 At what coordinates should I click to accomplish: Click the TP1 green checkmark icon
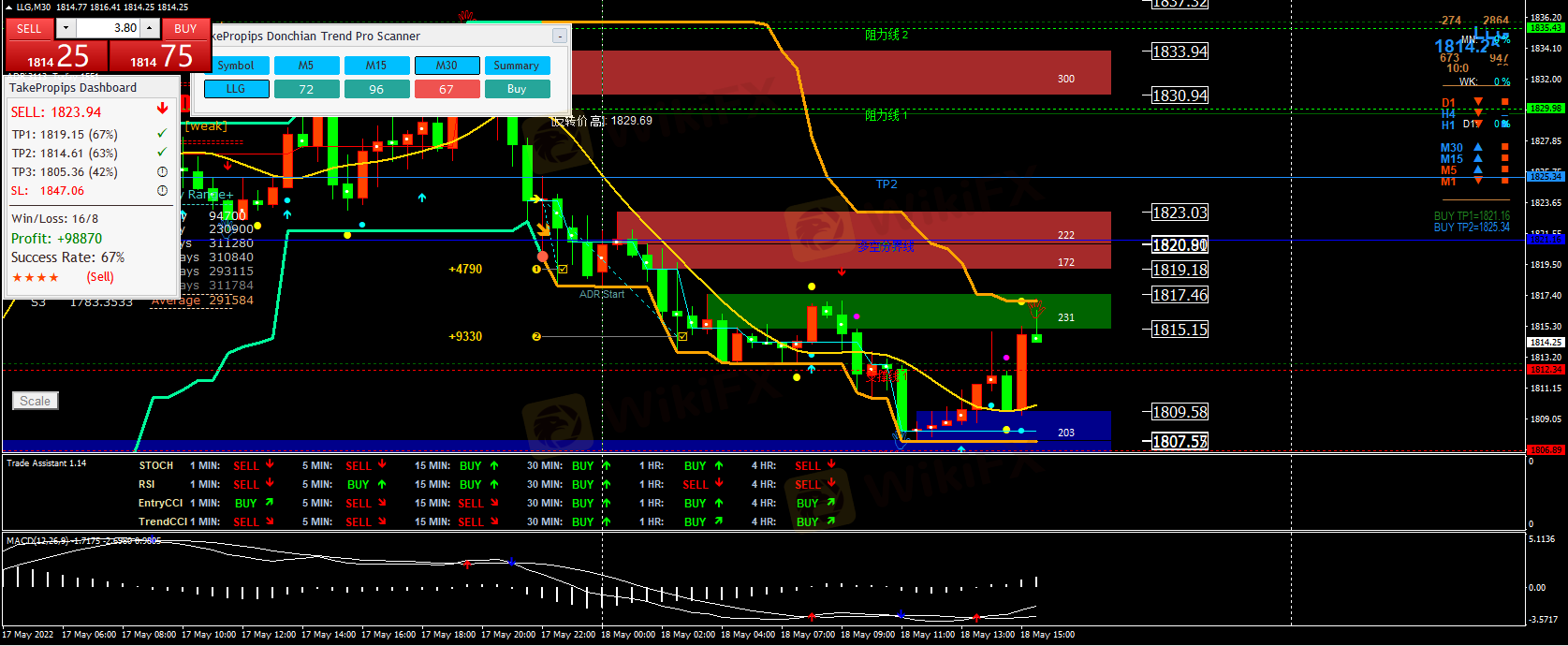point(162,133)
